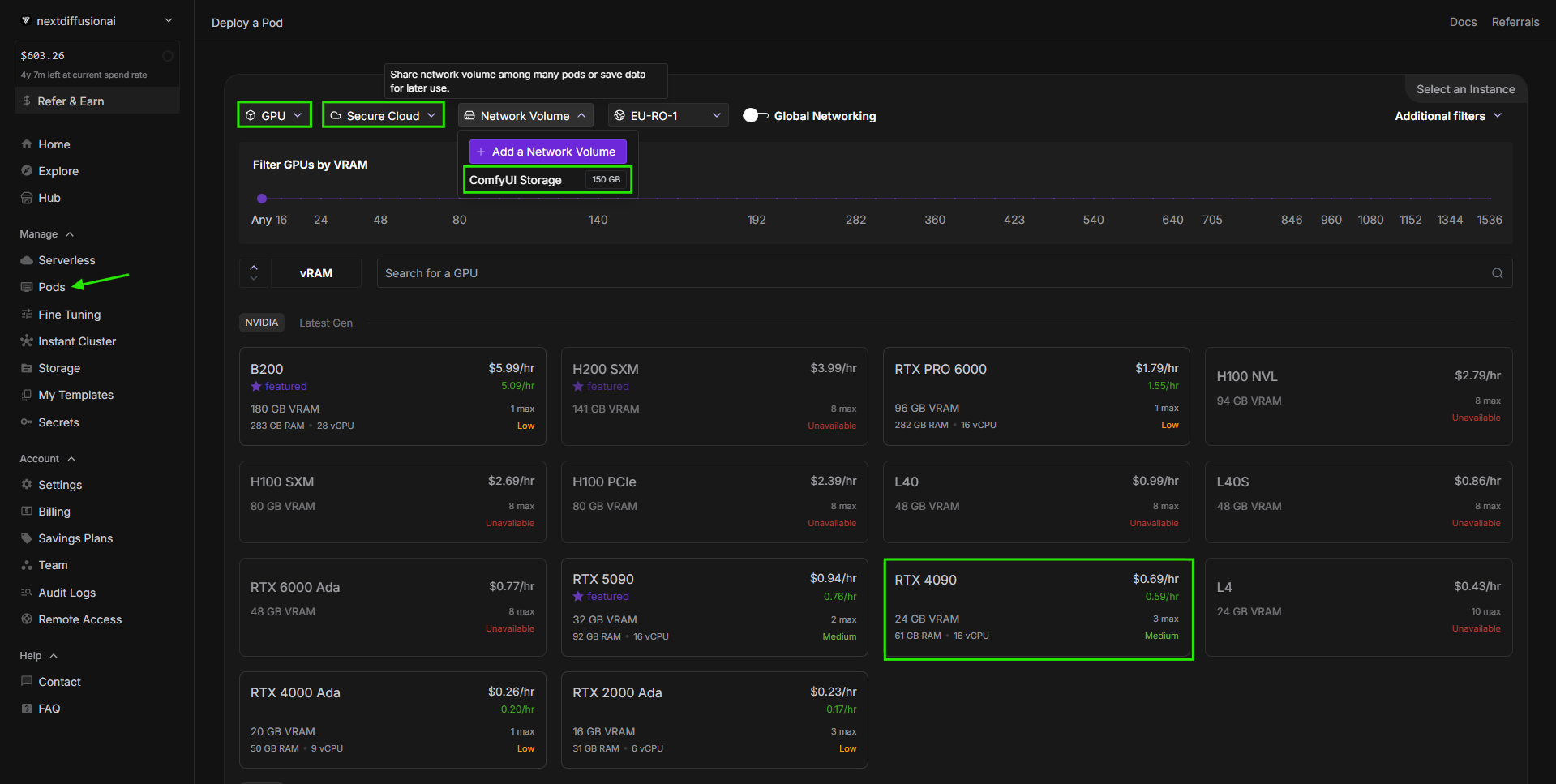
Task: Collapse the Help sidebar section
Action: tap(39, 656)
